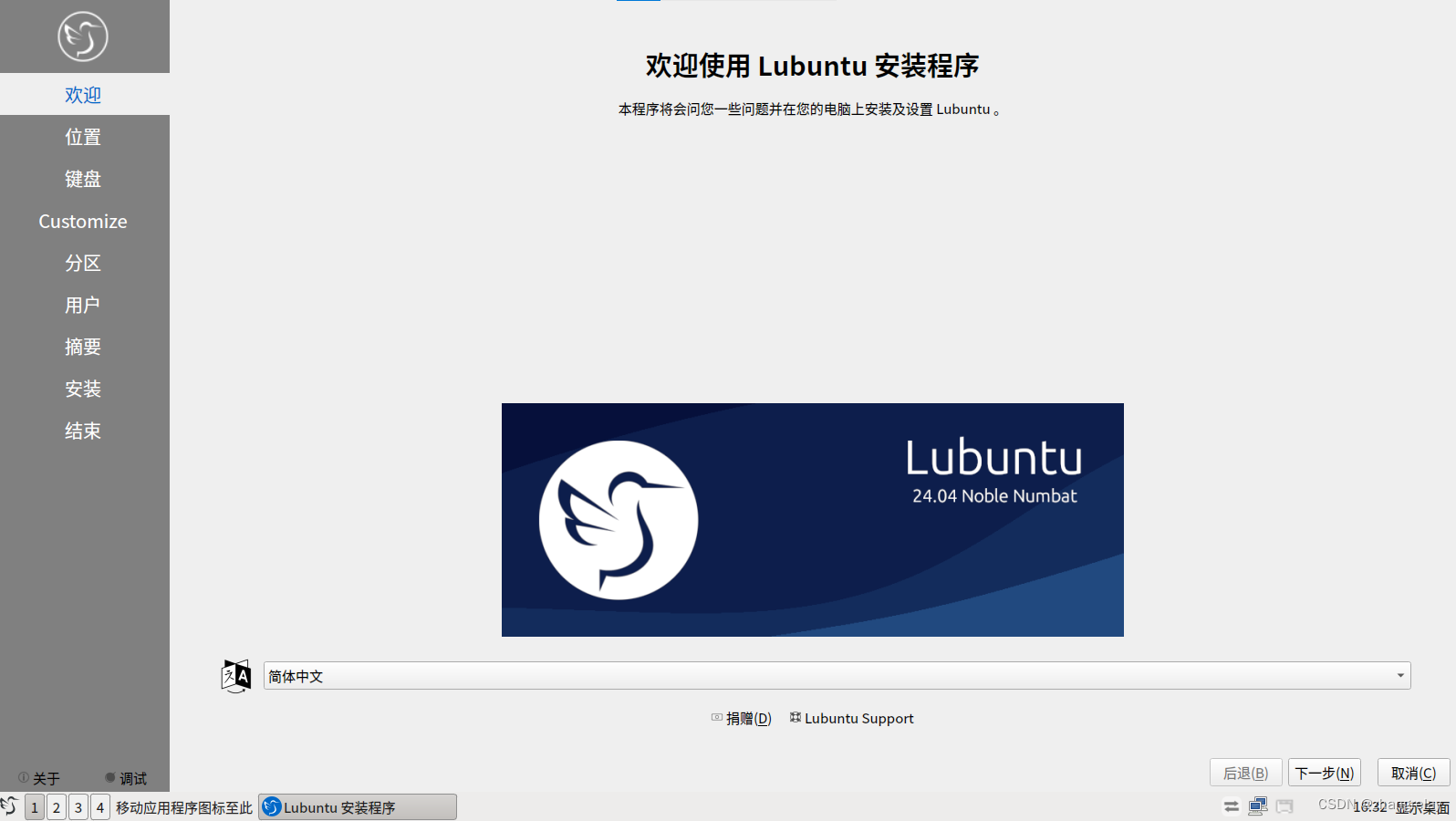Screen dimensions: 1456x821
Task: Switch to virtual desktop 1
Action: pos(35,807)
